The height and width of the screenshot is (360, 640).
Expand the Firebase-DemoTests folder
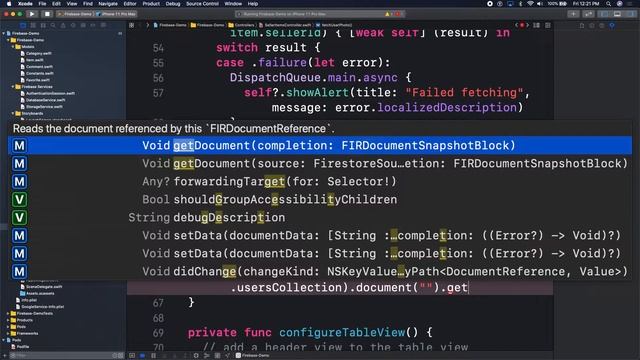8,313
